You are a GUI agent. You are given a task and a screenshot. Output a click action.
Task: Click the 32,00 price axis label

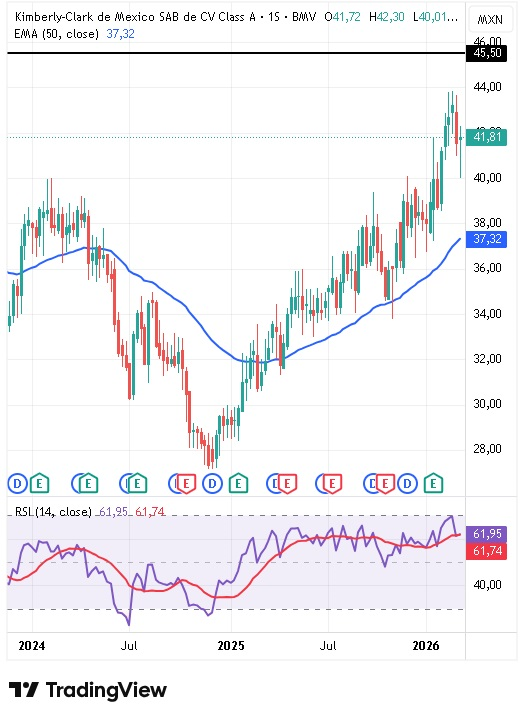487,359
